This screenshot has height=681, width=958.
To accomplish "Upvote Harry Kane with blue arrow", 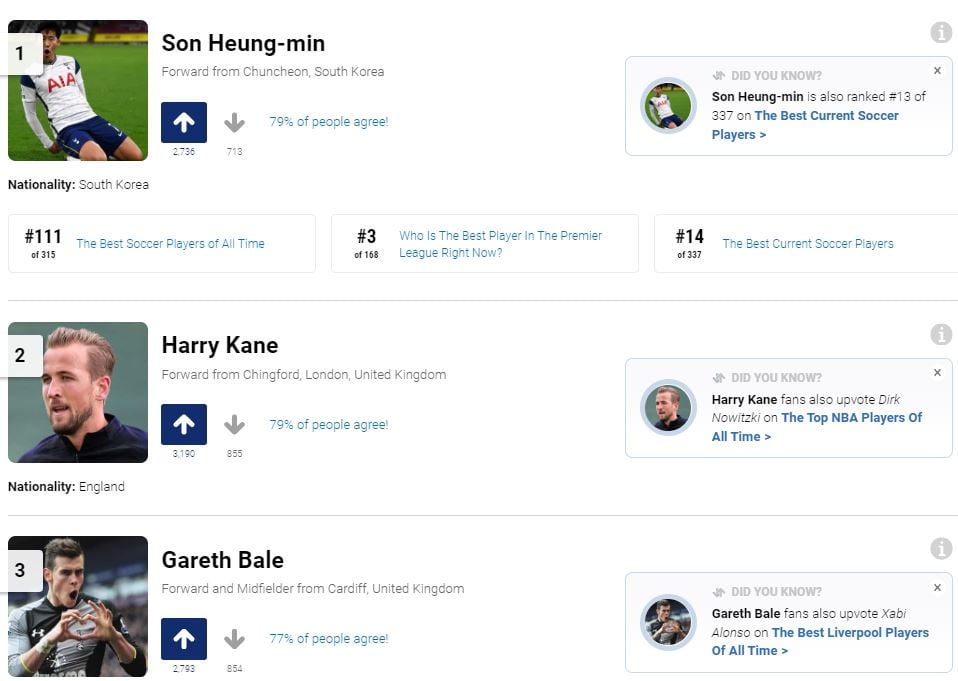I will point(184,424).
